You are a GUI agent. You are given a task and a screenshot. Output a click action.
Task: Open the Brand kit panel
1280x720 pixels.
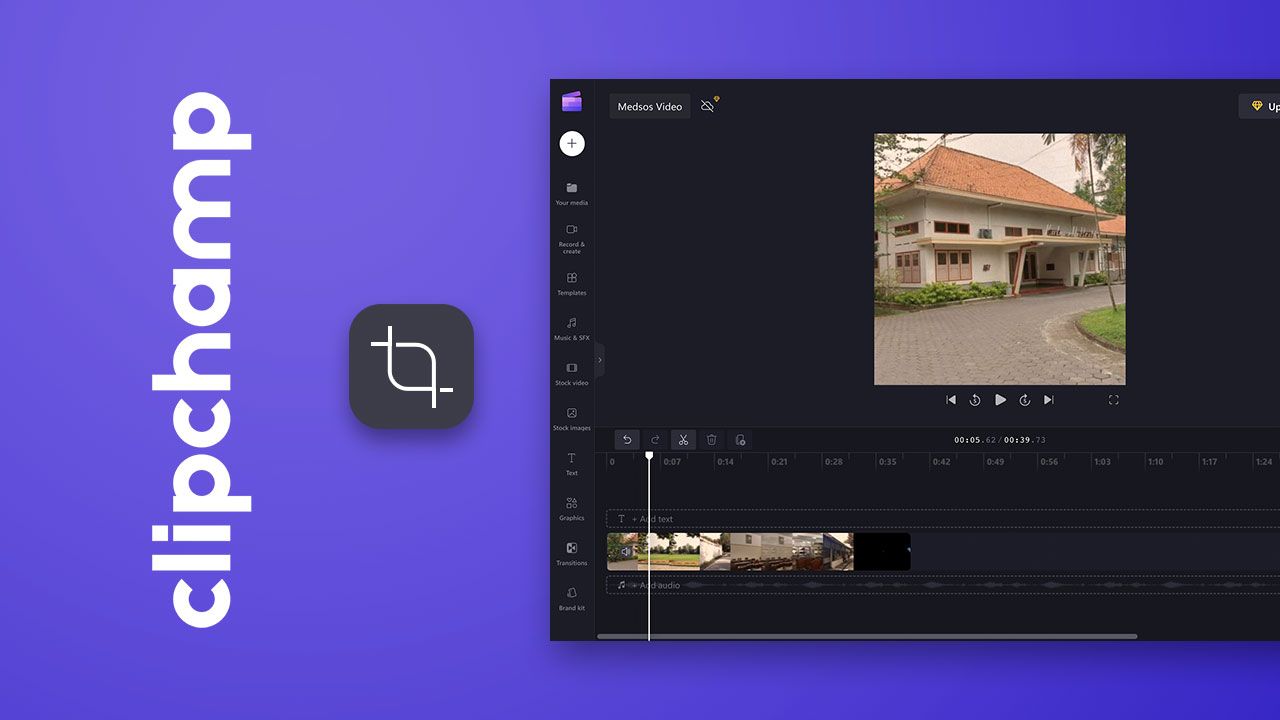pos(572,598)
